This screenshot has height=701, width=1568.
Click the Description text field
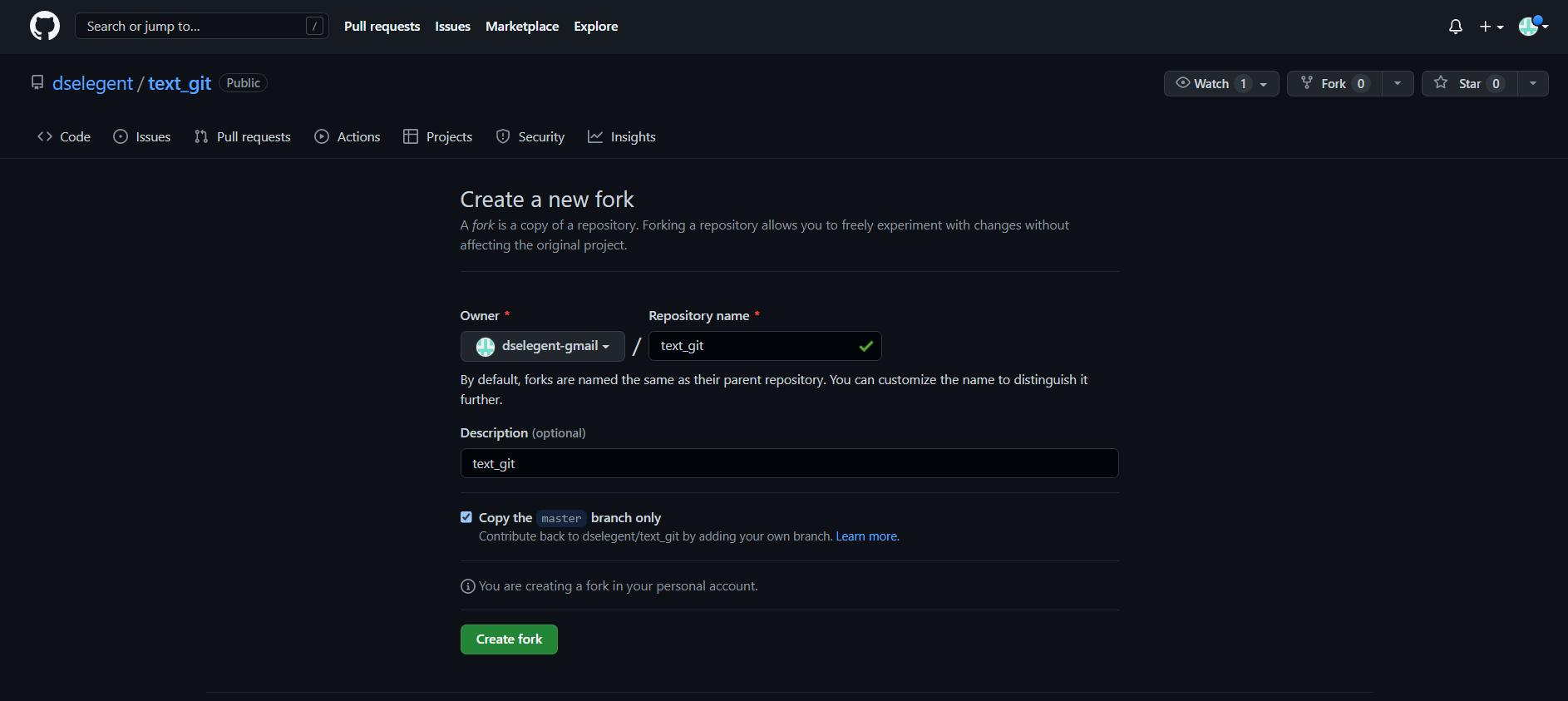[x=789, y=463]
